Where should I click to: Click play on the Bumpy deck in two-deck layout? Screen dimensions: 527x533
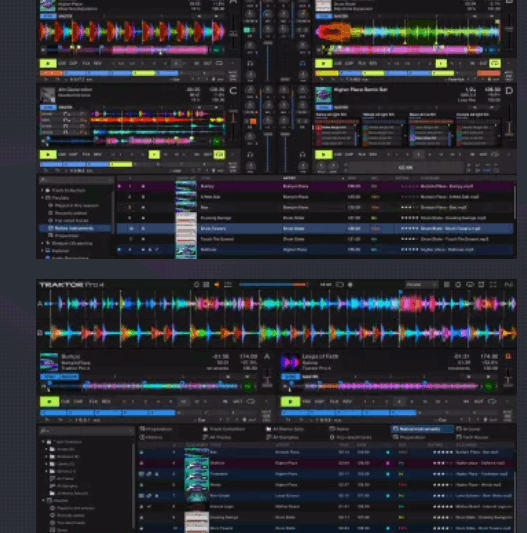49,401
